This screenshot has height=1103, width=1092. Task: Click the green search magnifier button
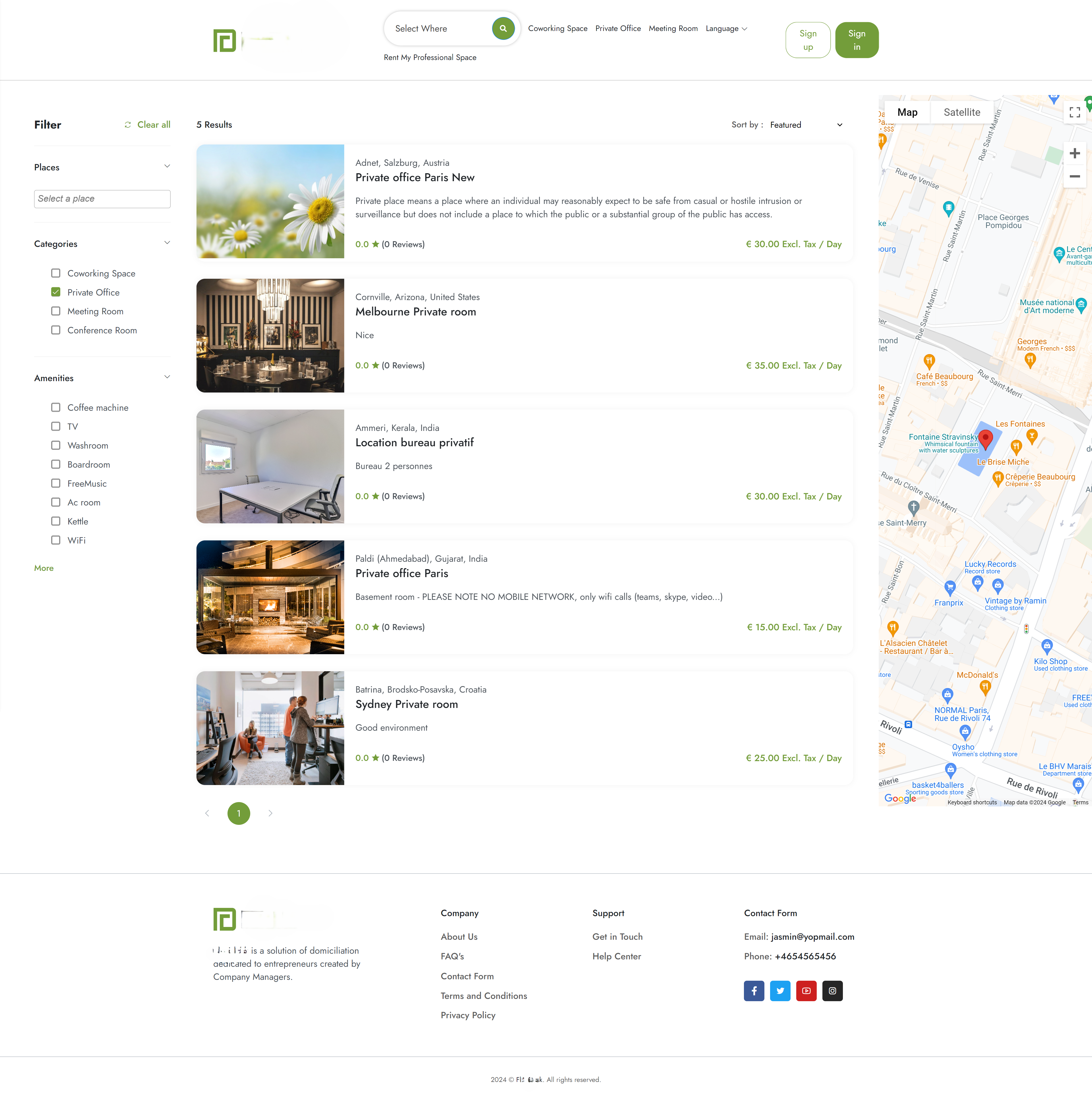point(503,28)
